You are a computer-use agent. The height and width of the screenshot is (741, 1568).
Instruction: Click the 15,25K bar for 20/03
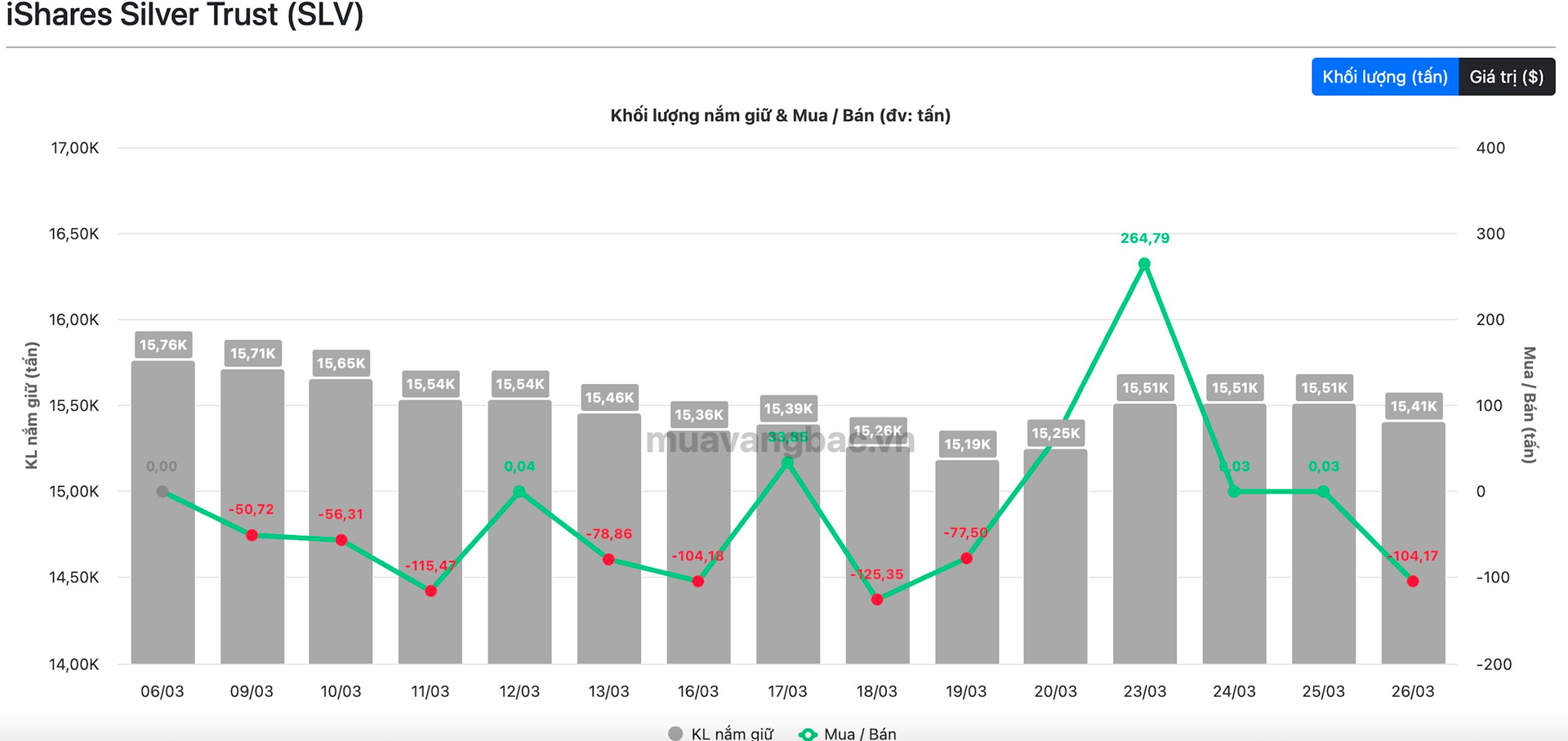point(1055,572)
